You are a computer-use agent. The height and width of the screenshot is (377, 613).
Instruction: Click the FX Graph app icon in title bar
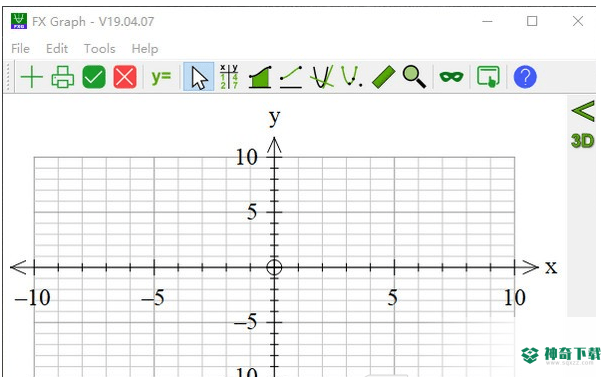click(x=19, y=21)
